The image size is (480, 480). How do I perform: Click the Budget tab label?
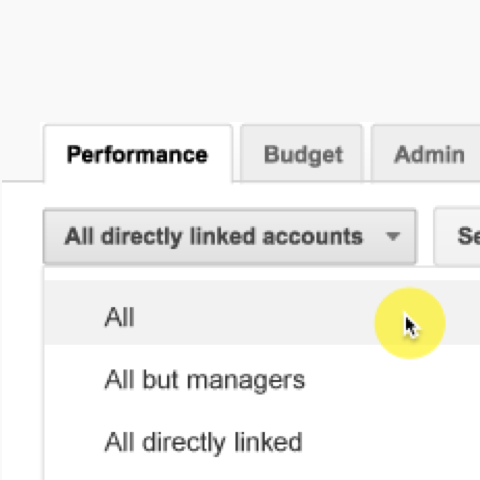click(303, 155)
